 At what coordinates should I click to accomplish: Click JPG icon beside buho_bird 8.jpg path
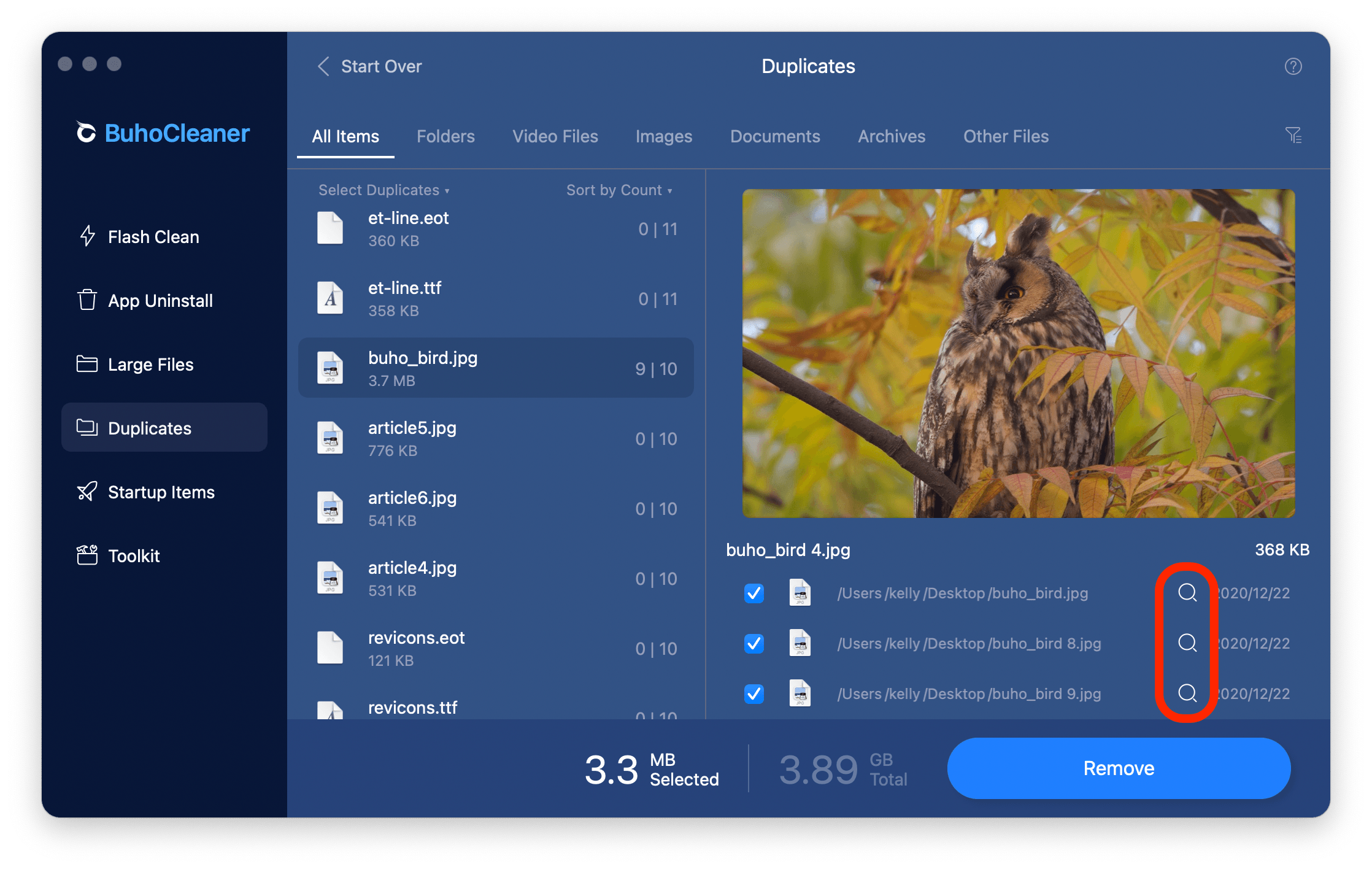800,643
